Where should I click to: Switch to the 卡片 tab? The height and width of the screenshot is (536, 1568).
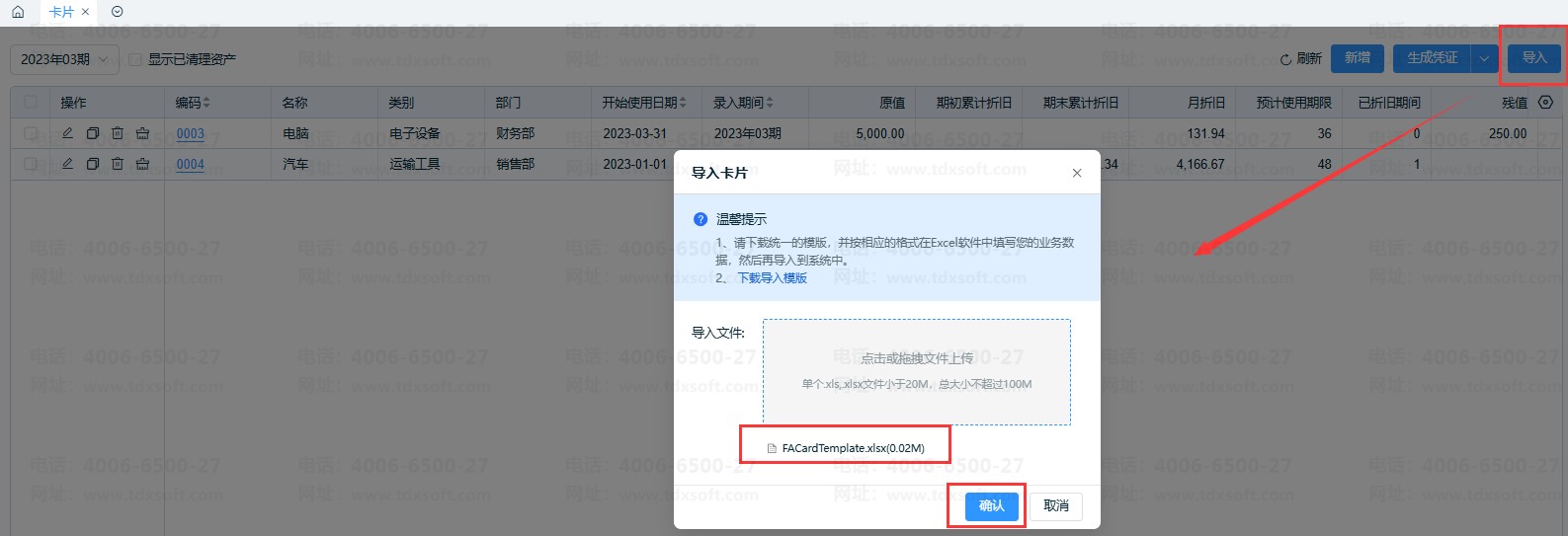pos(61,12)
